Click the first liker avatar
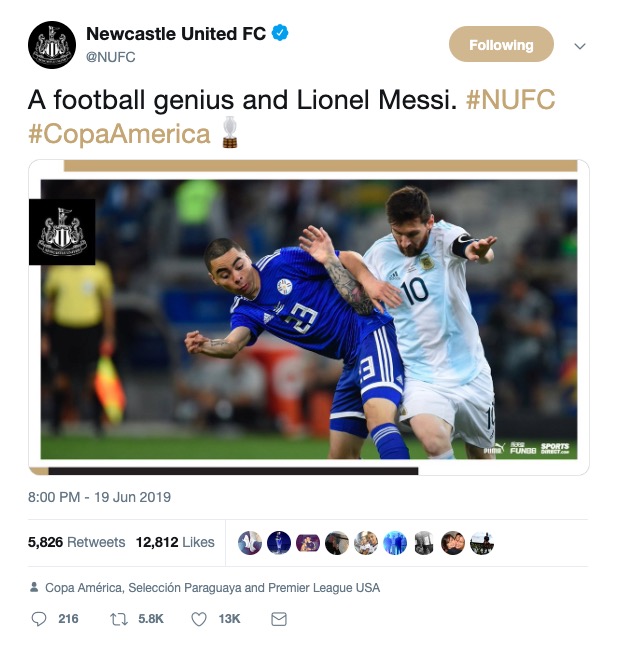 [x=250, y=543]
